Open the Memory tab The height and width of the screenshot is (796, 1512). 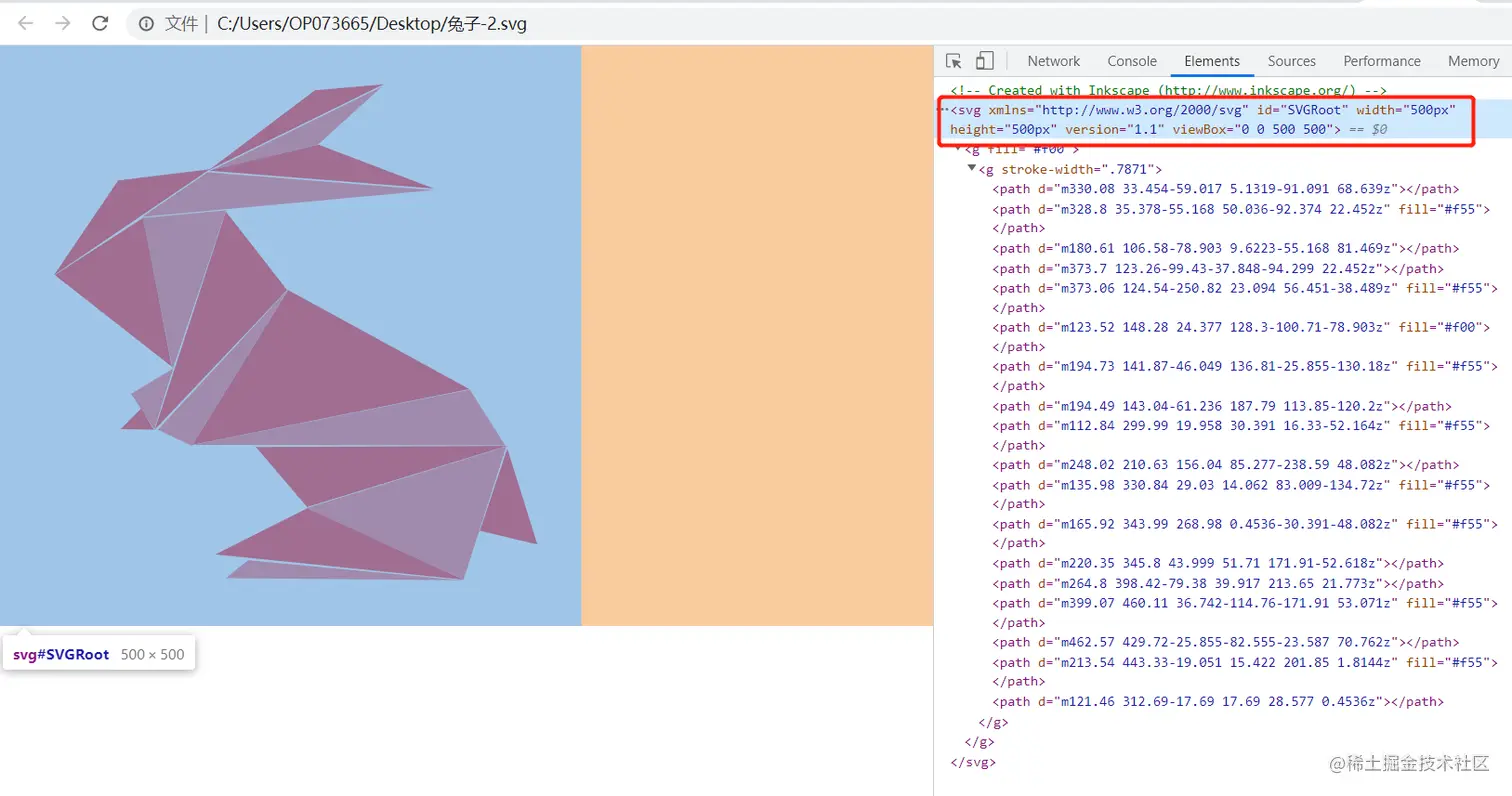(x=1473, y=61)
